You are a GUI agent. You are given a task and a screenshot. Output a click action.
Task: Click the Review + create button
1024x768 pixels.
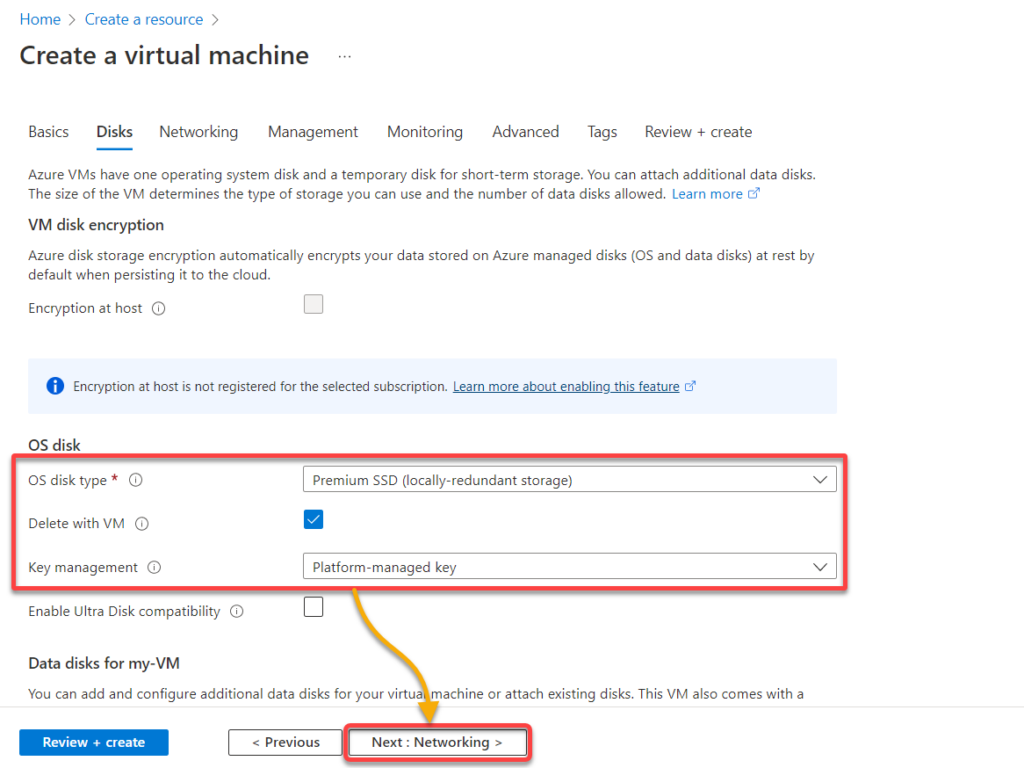tap(93, 742)
